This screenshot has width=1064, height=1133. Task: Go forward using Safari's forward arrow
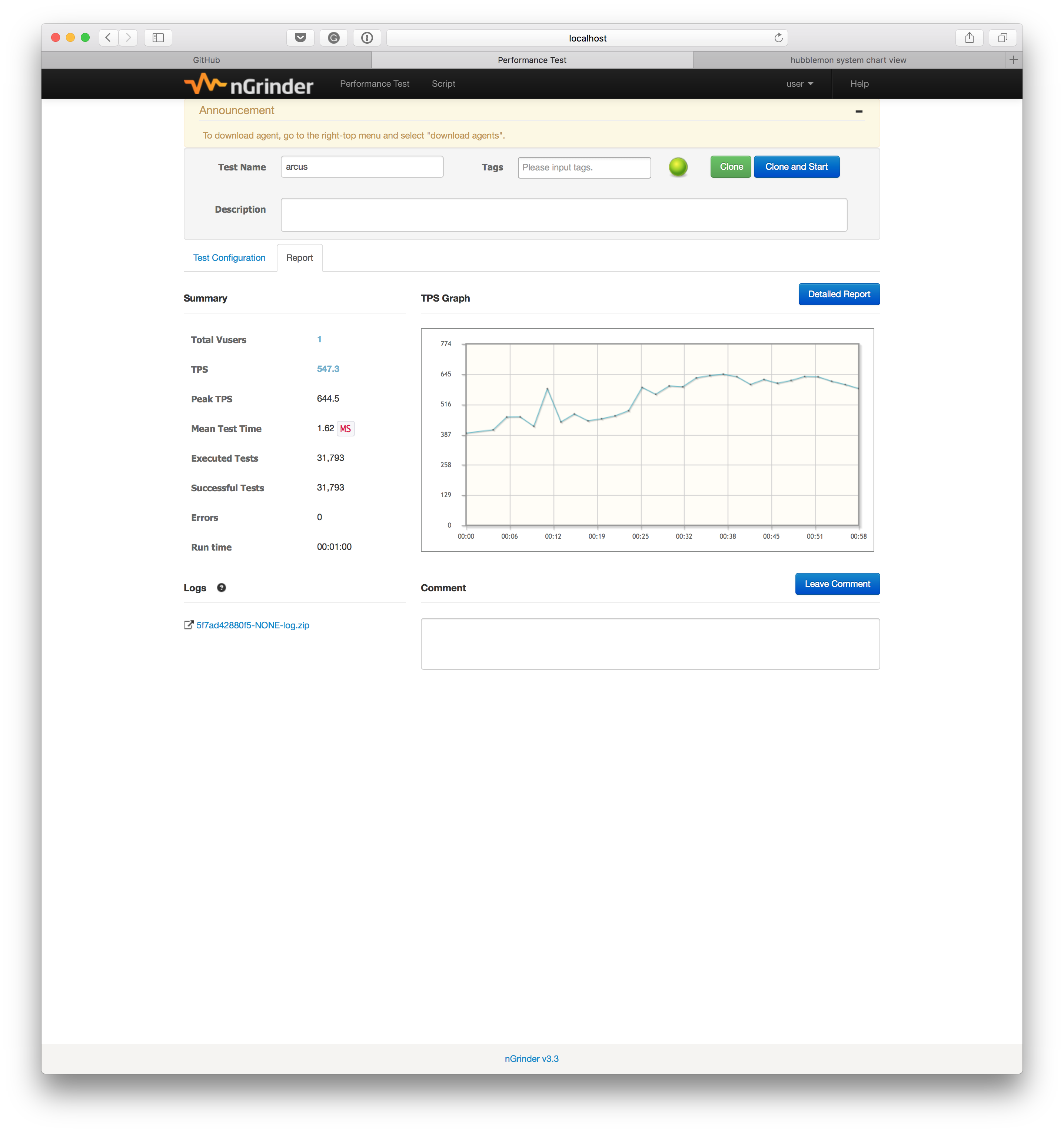pos(128,38)
